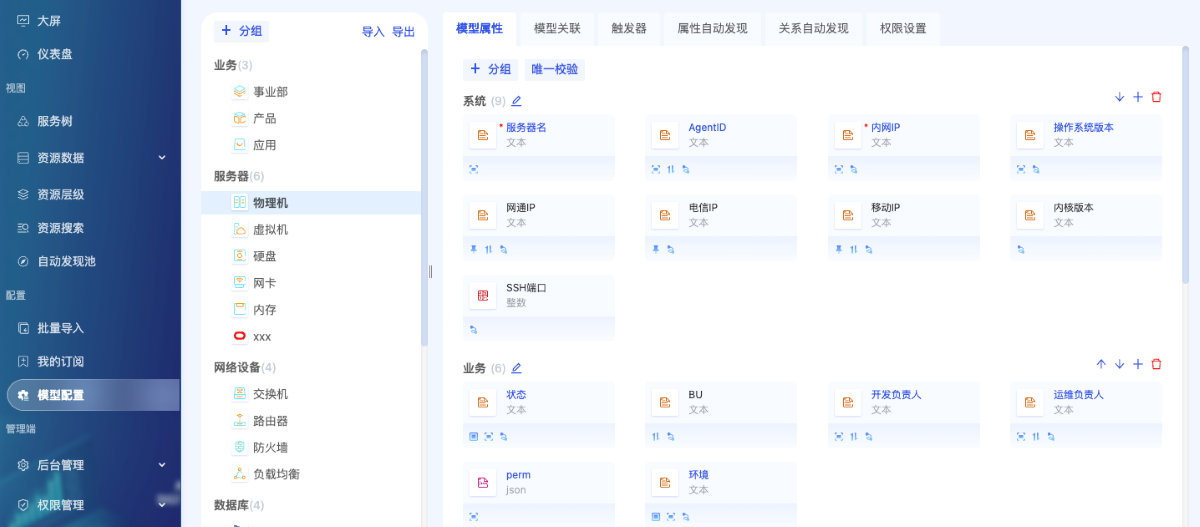Switch to the 触发器 tab
This screenshot has height=527, width=1200.
click(630, 29)
